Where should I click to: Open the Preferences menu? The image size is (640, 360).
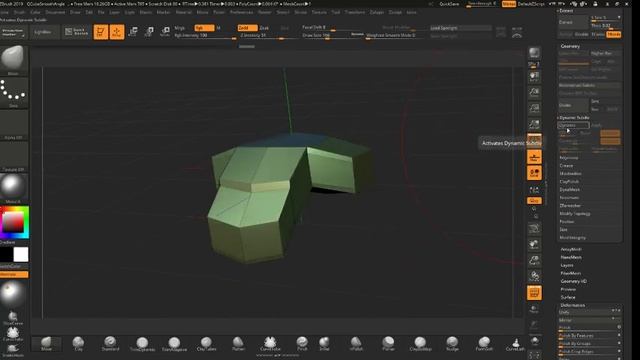pos(241,12)
